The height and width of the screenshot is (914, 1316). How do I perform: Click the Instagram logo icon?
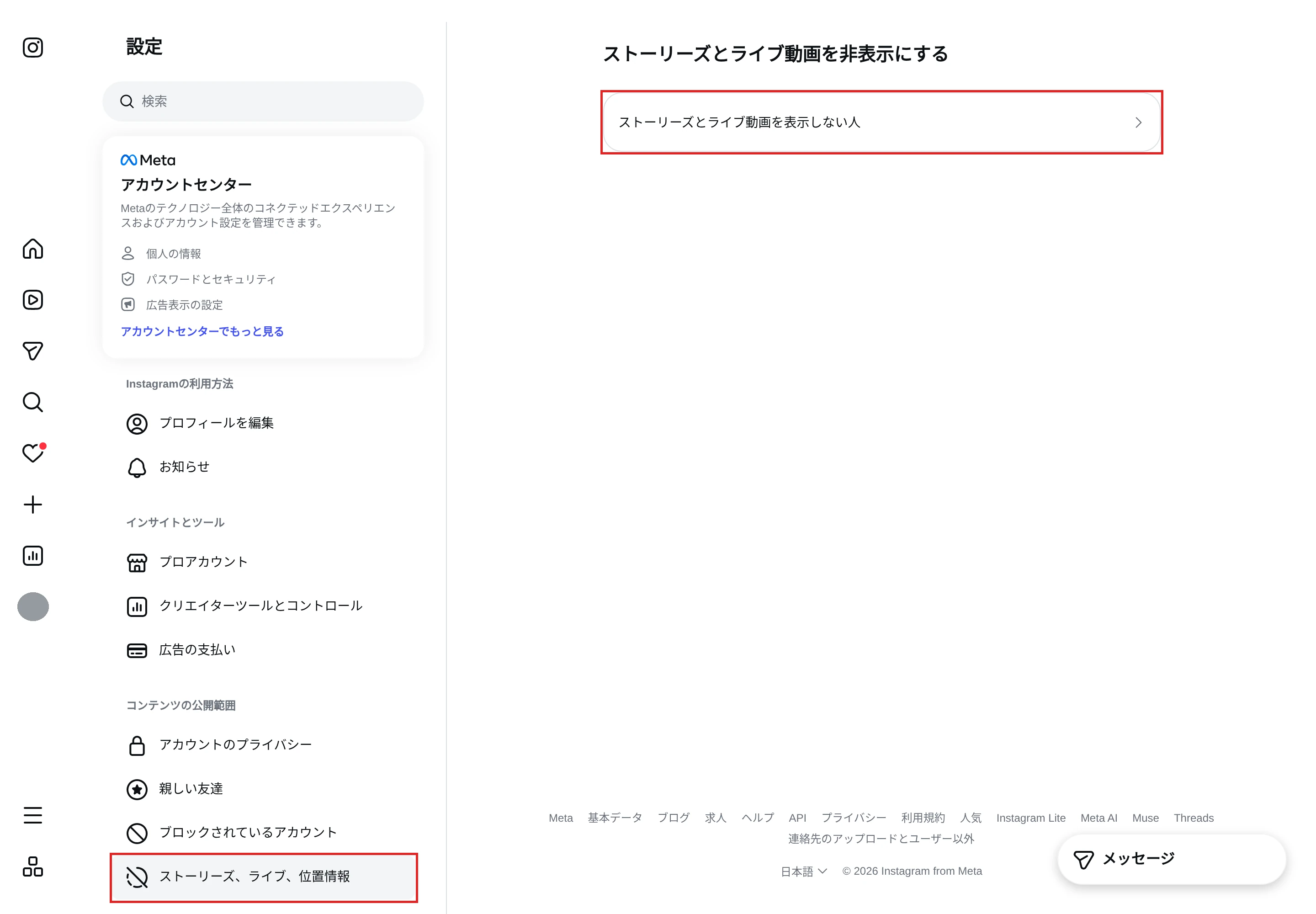32,48
